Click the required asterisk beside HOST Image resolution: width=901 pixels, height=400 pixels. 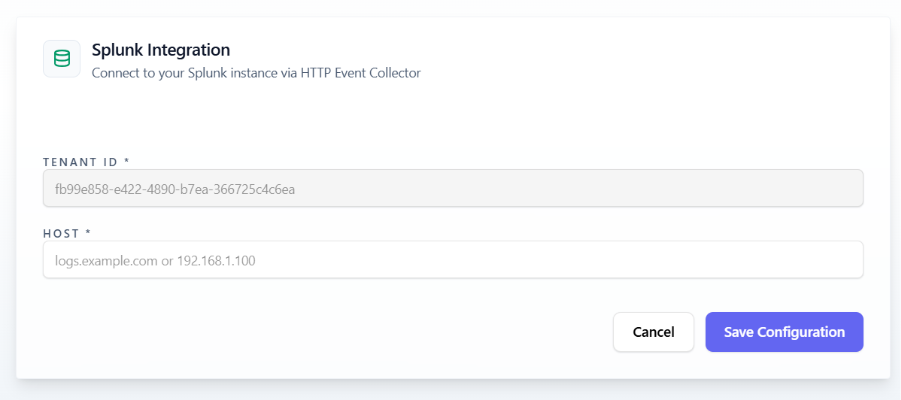[88, 233]
